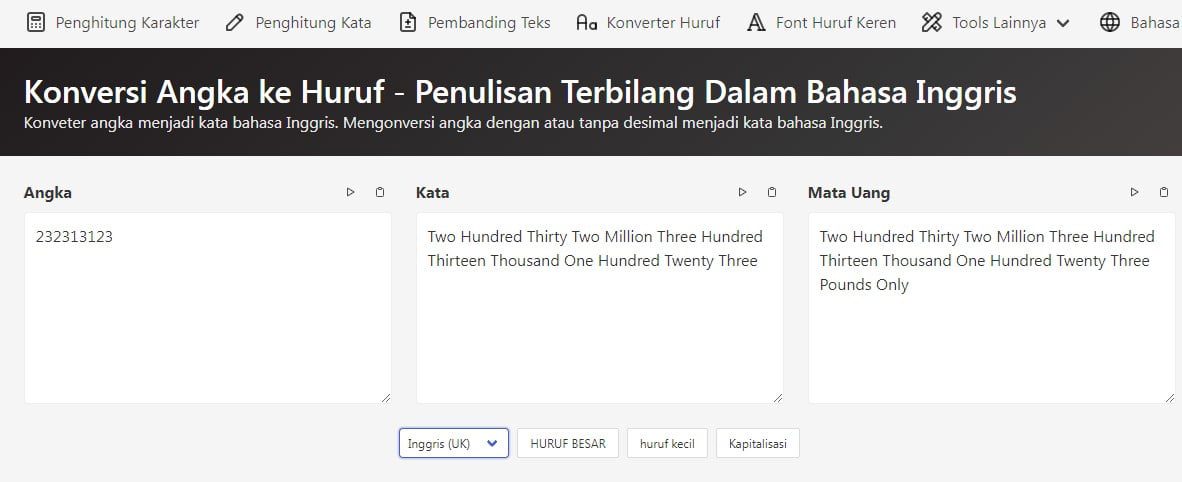Click the globe Bahasa language icon
Screen dimensions: 1182x482
(x=1109, y=22)
